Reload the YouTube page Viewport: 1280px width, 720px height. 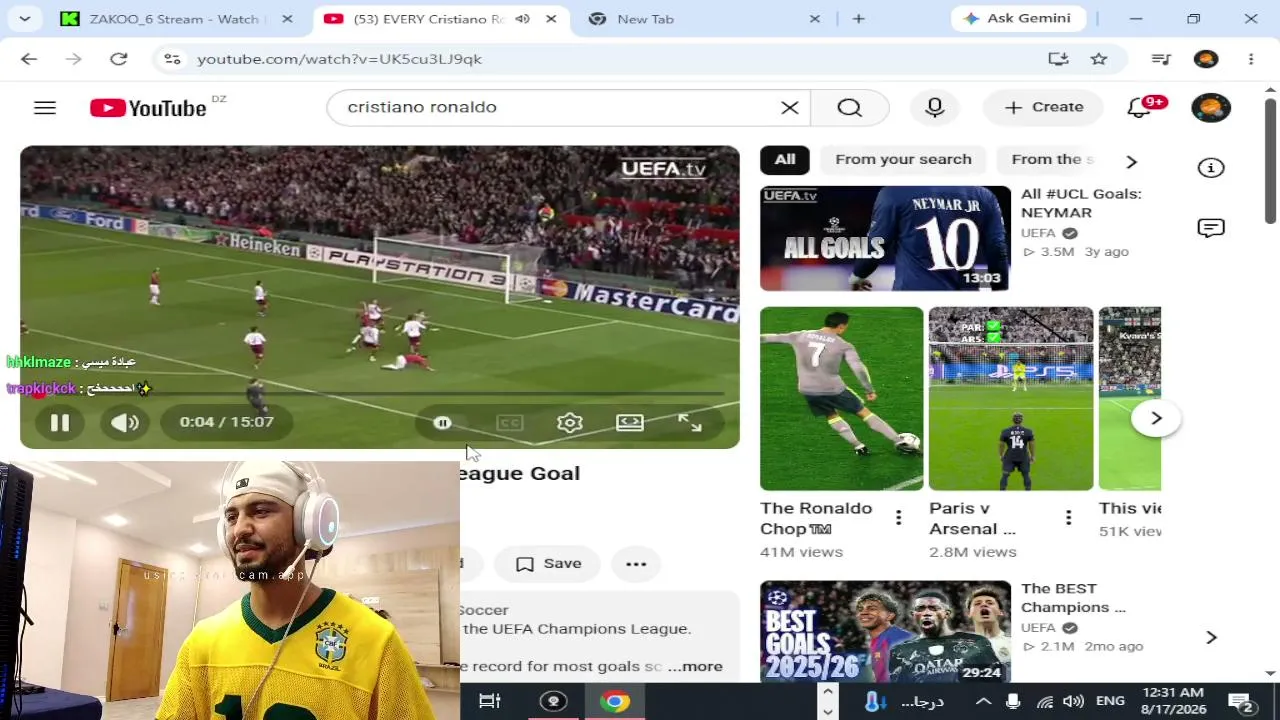(x=119, y=59)
